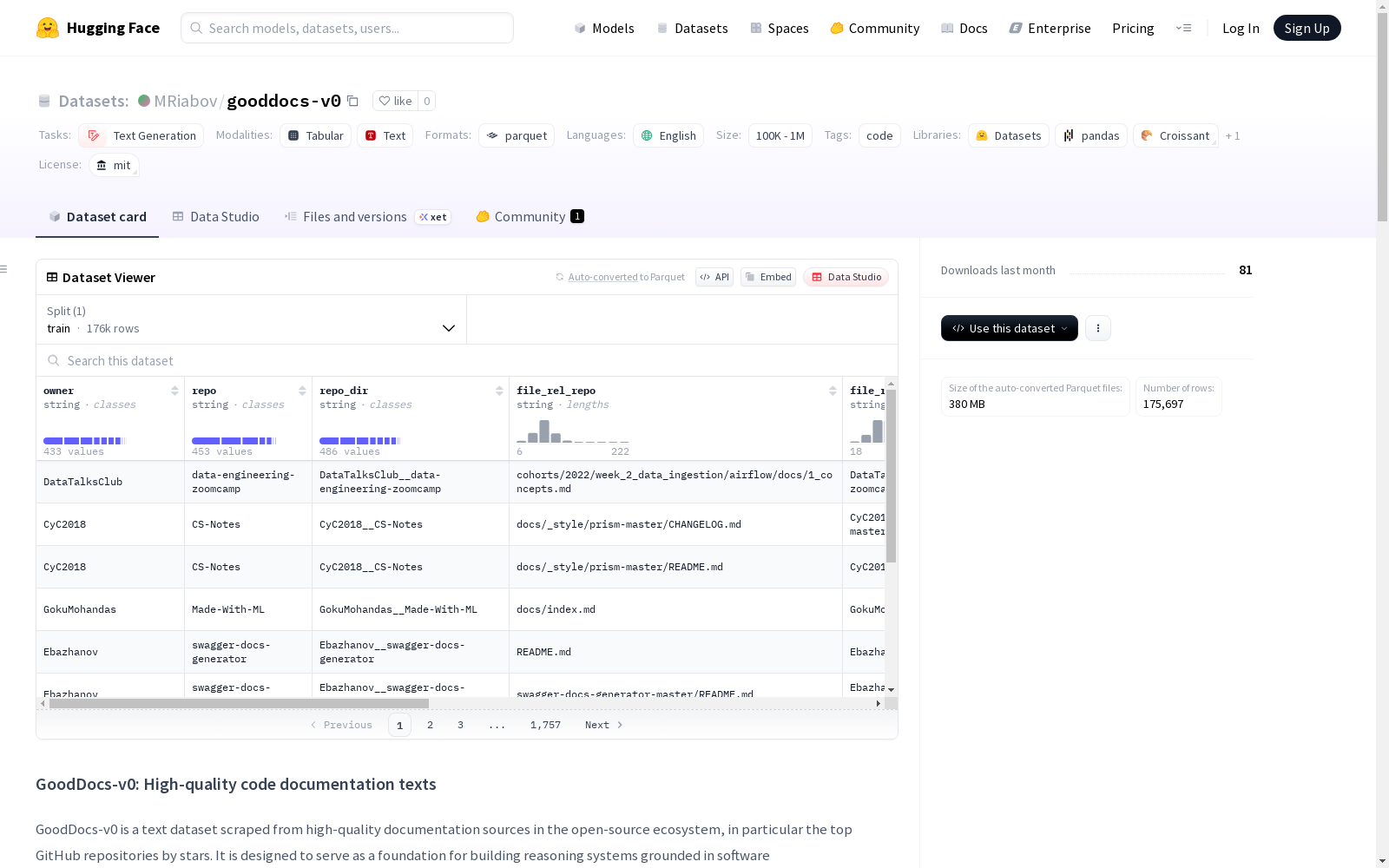Click the repo_dir column distribution bar
1389x868 pixels.
[360, 441]
